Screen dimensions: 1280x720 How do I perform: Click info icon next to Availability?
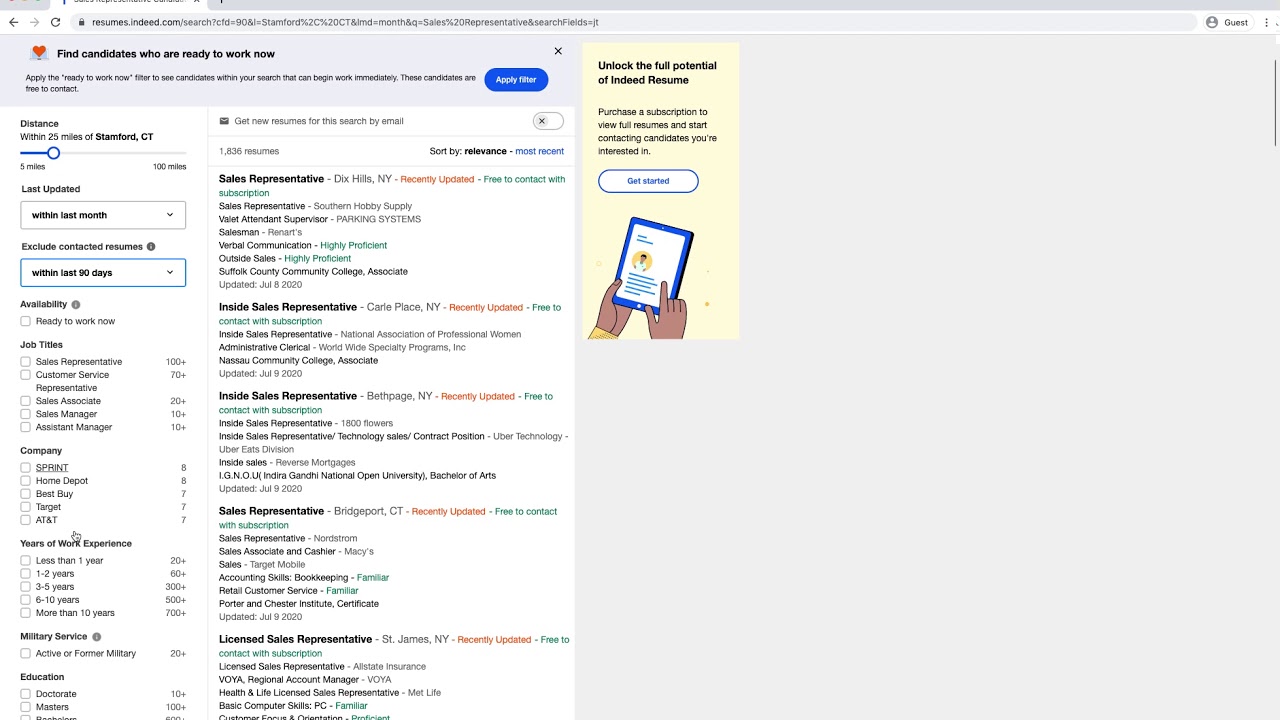75,304
